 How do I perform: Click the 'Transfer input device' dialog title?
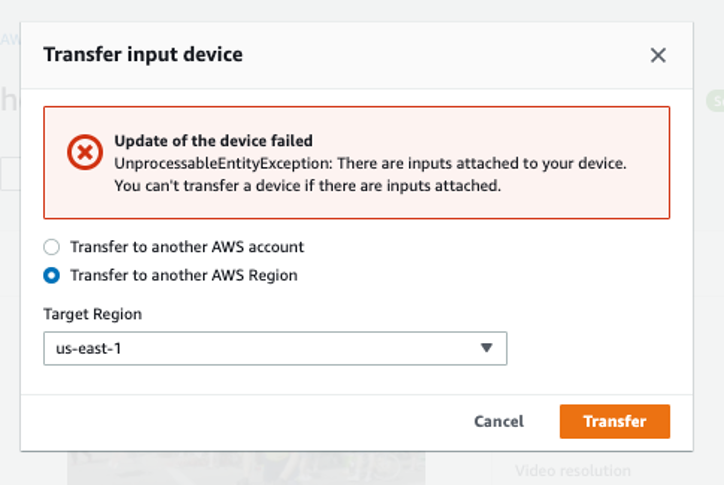[x=143, y=55]
